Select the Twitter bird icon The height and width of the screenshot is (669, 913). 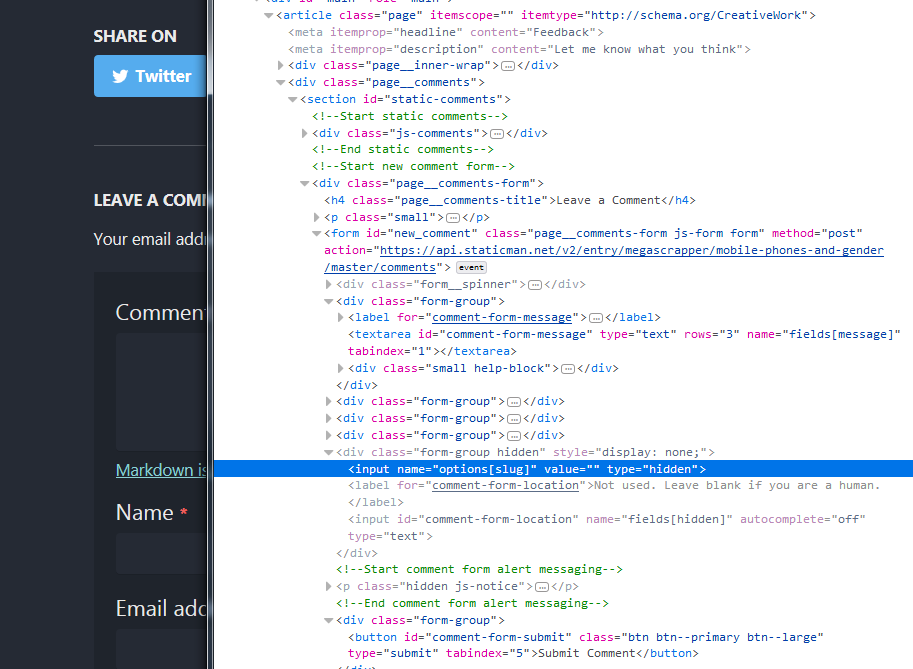(120, 76)
